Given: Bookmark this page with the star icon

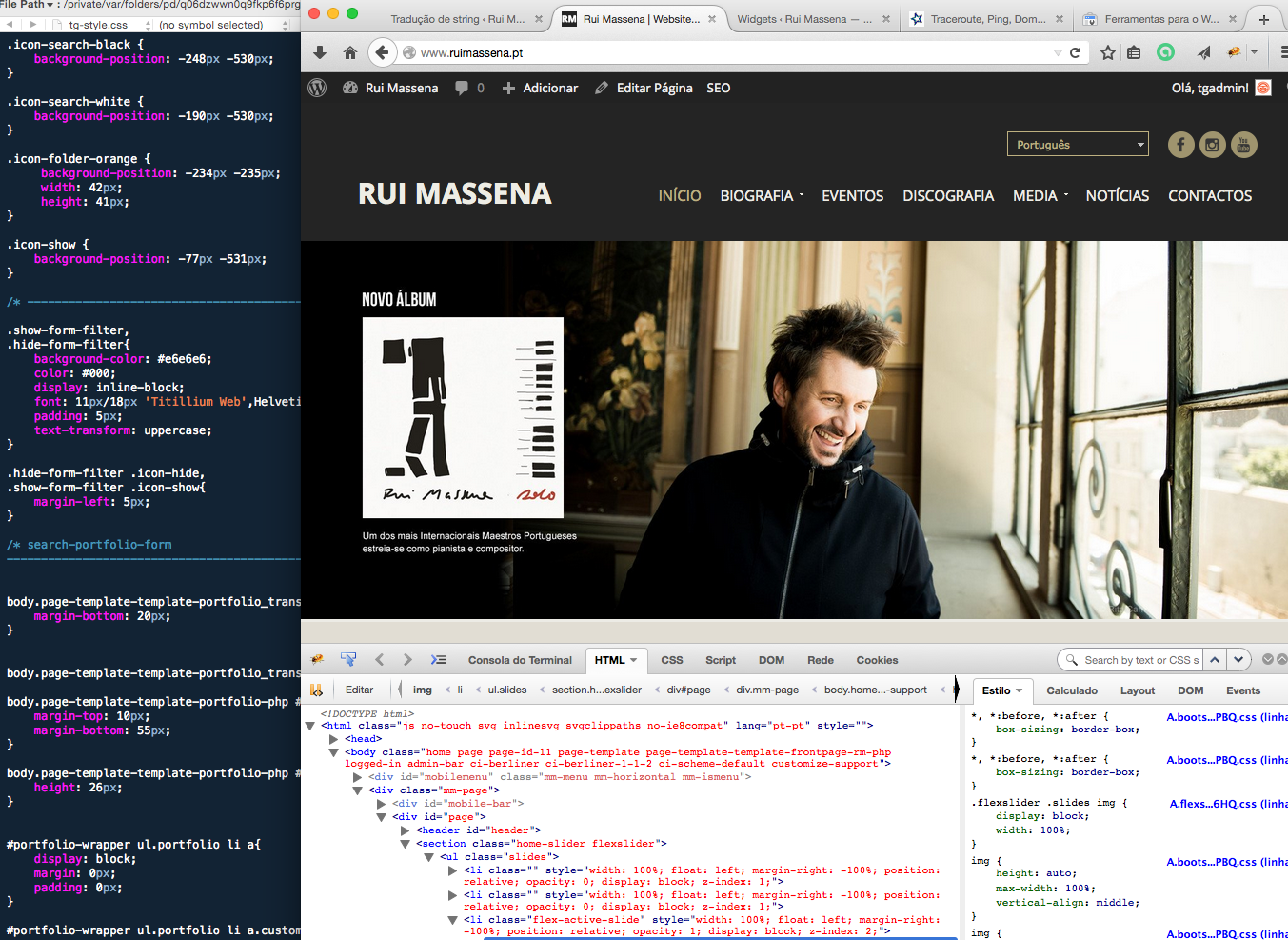Looking at the screenshot, I should [1108, 52].
